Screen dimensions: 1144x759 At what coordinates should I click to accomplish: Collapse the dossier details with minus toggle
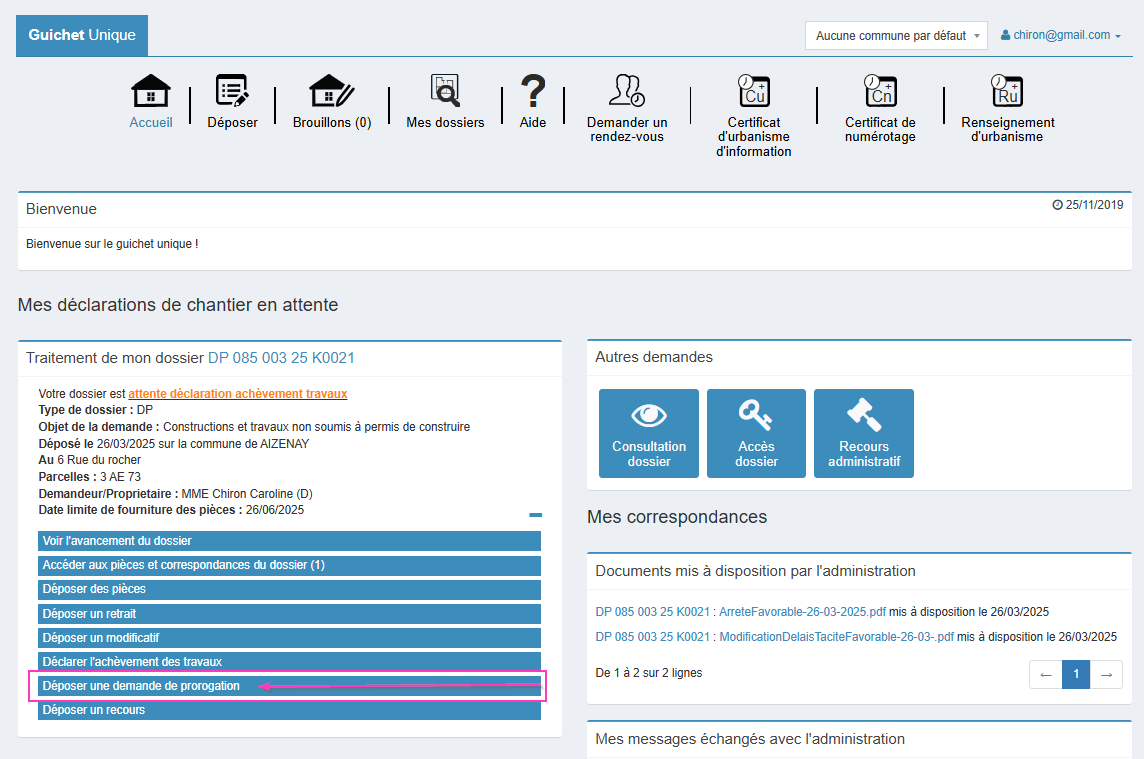(x=535, y=515)
